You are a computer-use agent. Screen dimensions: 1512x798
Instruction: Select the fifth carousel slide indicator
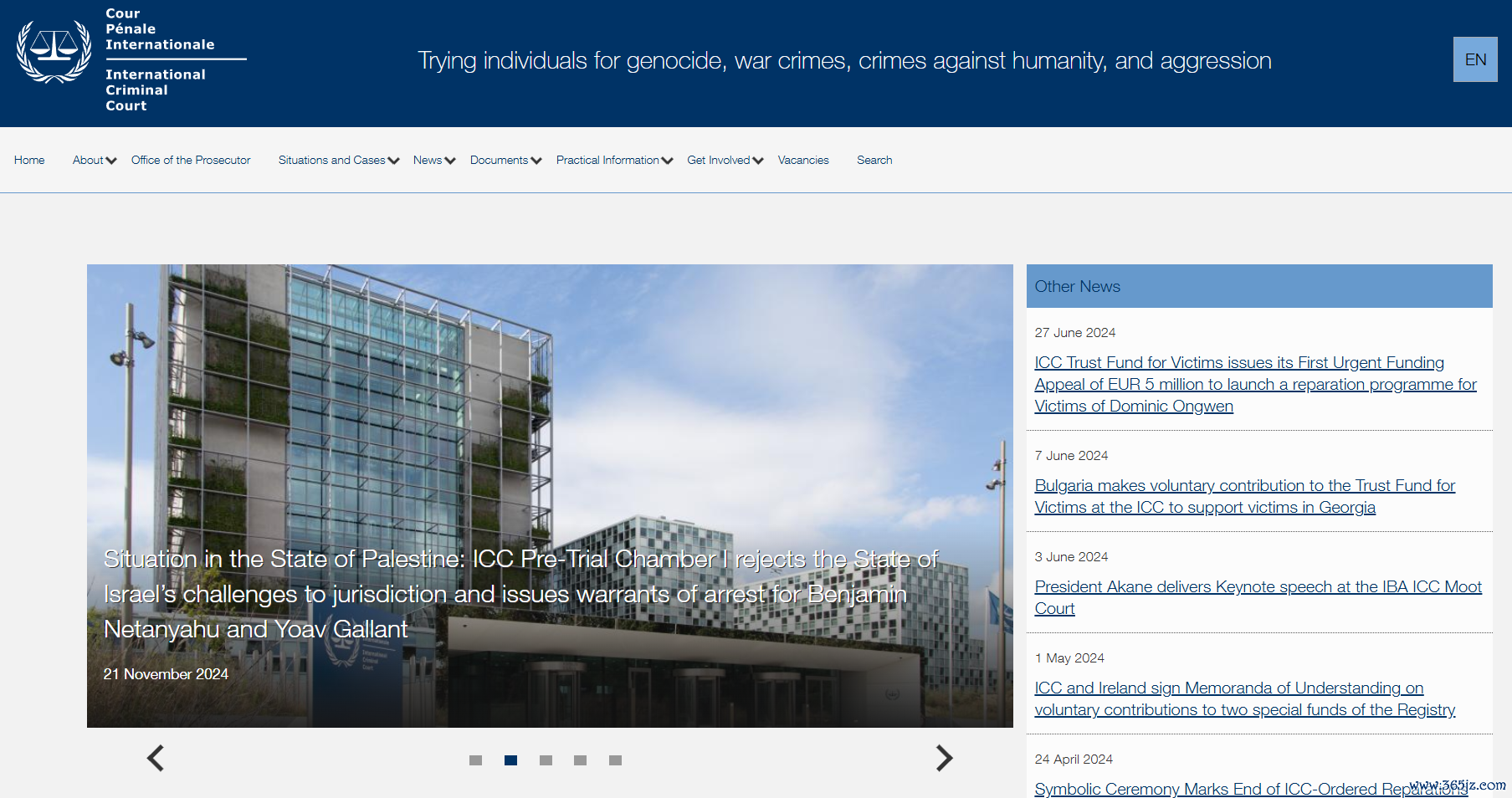[615, 760]
